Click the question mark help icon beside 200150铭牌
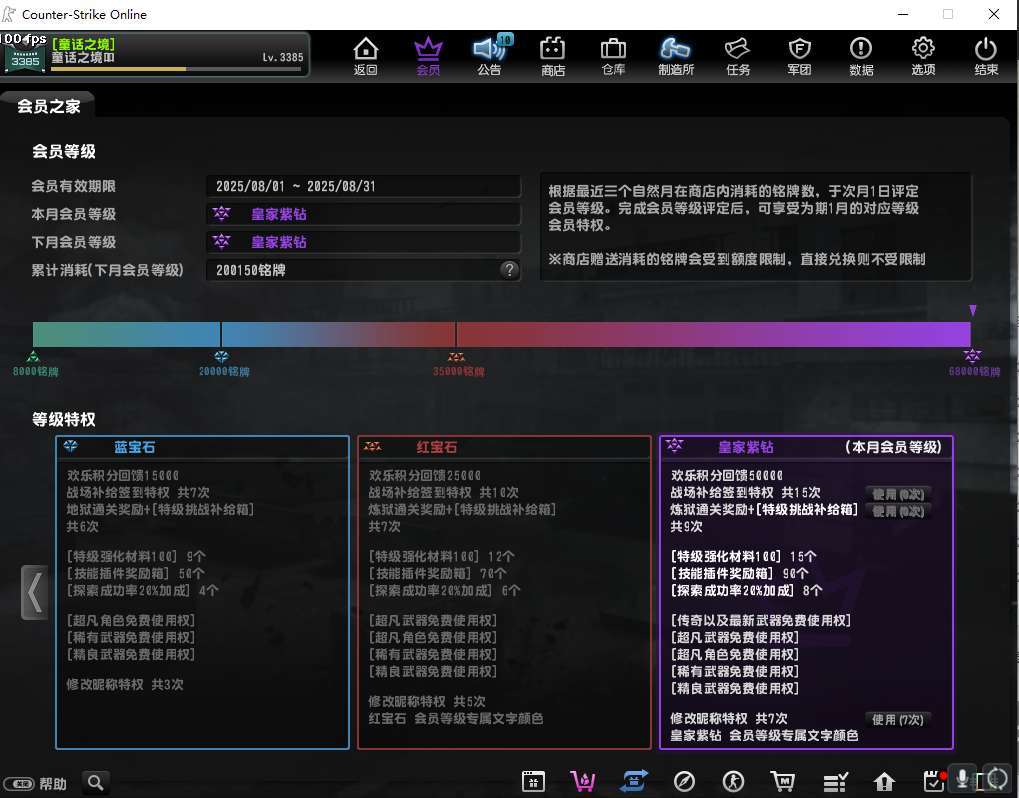This screenshot has height=798, width=1019. click(x=510, y=270)
